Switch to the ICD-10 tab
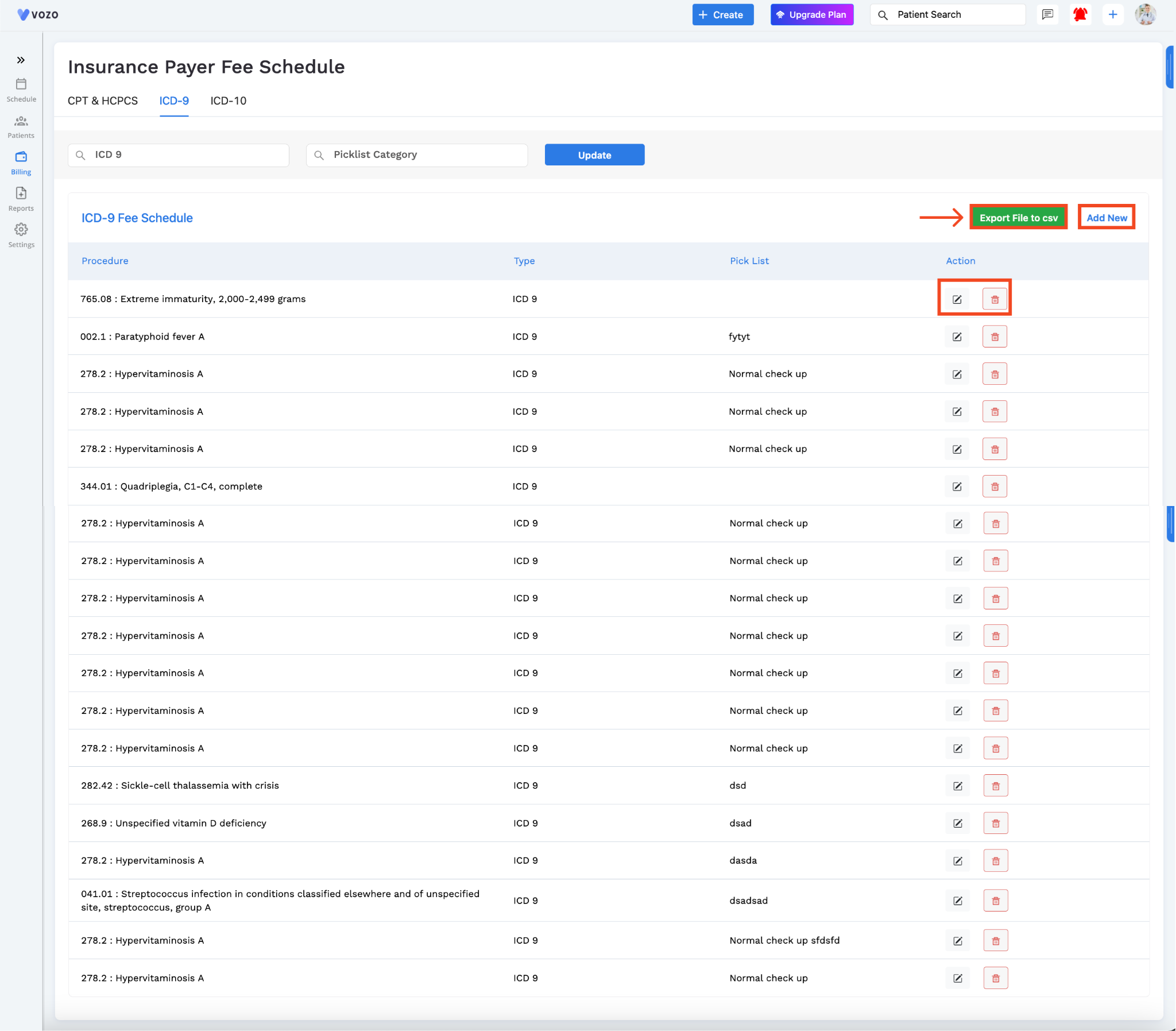 229,101
